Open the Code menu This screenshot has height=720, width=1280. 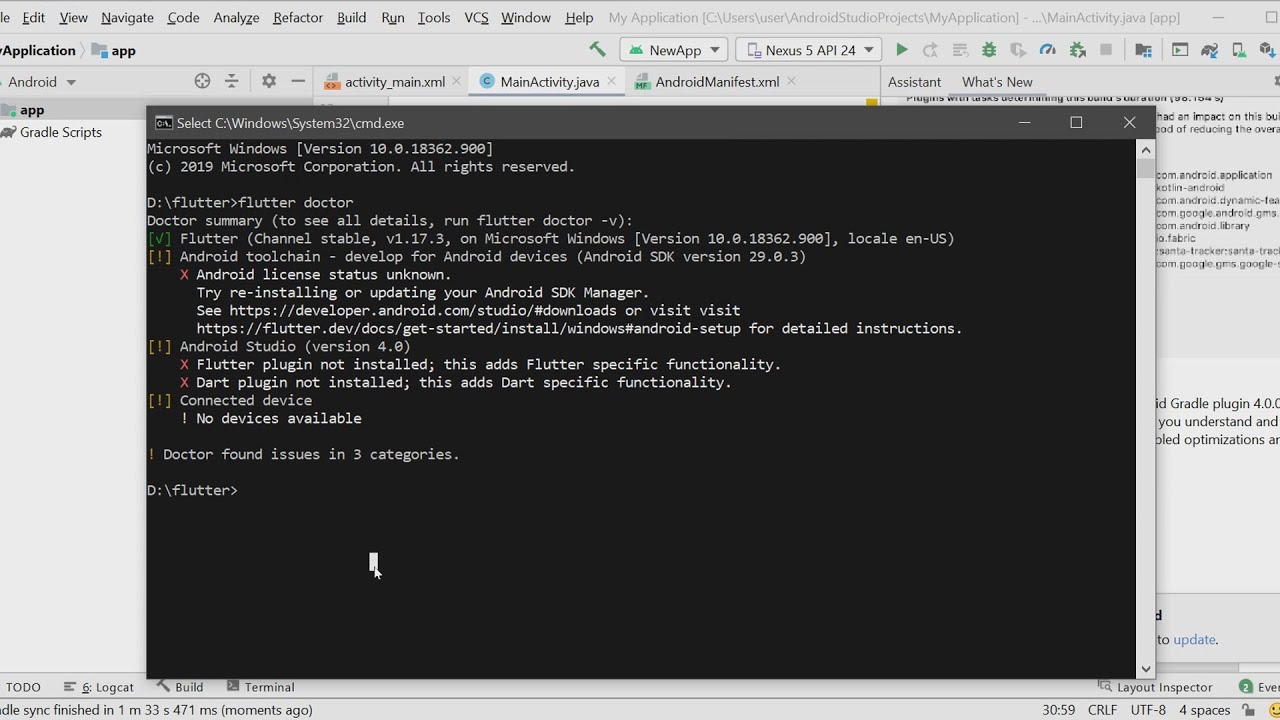pyautogui.click(x=183, y=17)
